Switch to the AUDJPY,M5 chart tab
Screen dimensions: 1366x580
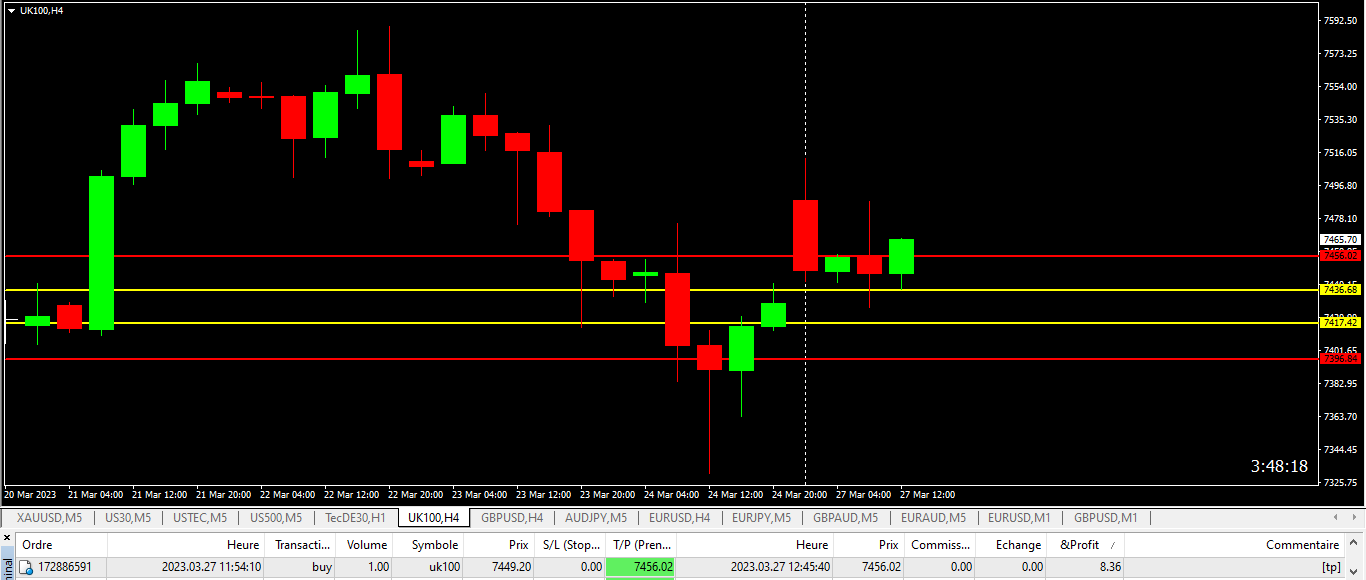(596, 518)
